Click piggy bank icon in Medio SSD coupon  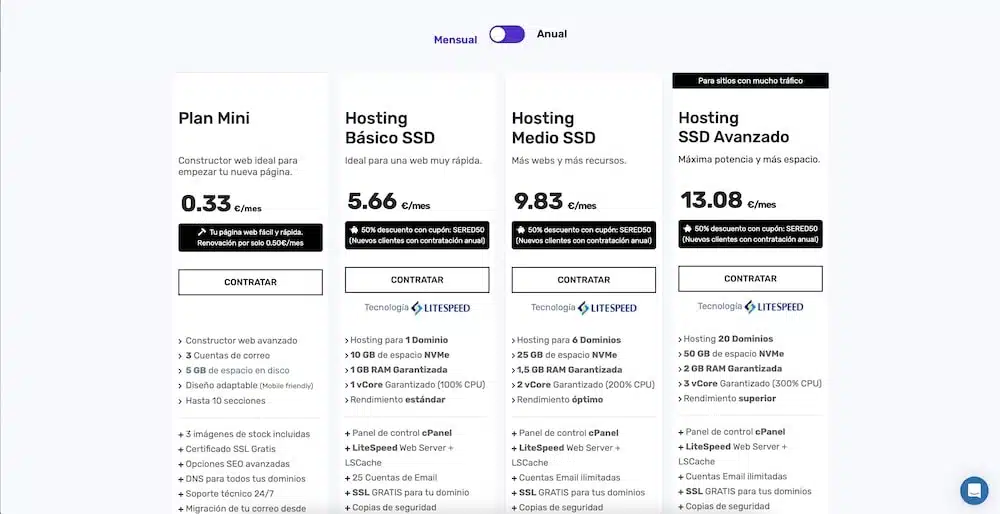click(x=520, y=229)
